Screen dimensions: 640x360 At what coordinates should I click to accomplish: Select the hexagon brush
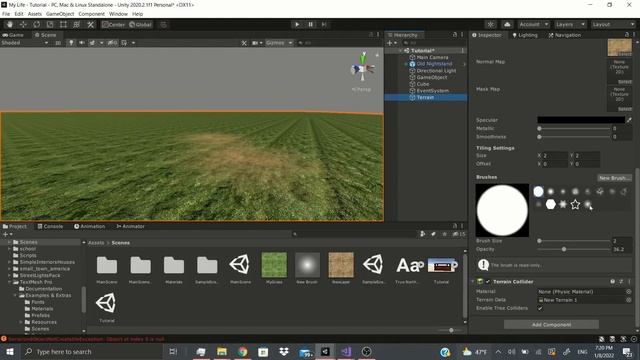[x=551, y=204]
